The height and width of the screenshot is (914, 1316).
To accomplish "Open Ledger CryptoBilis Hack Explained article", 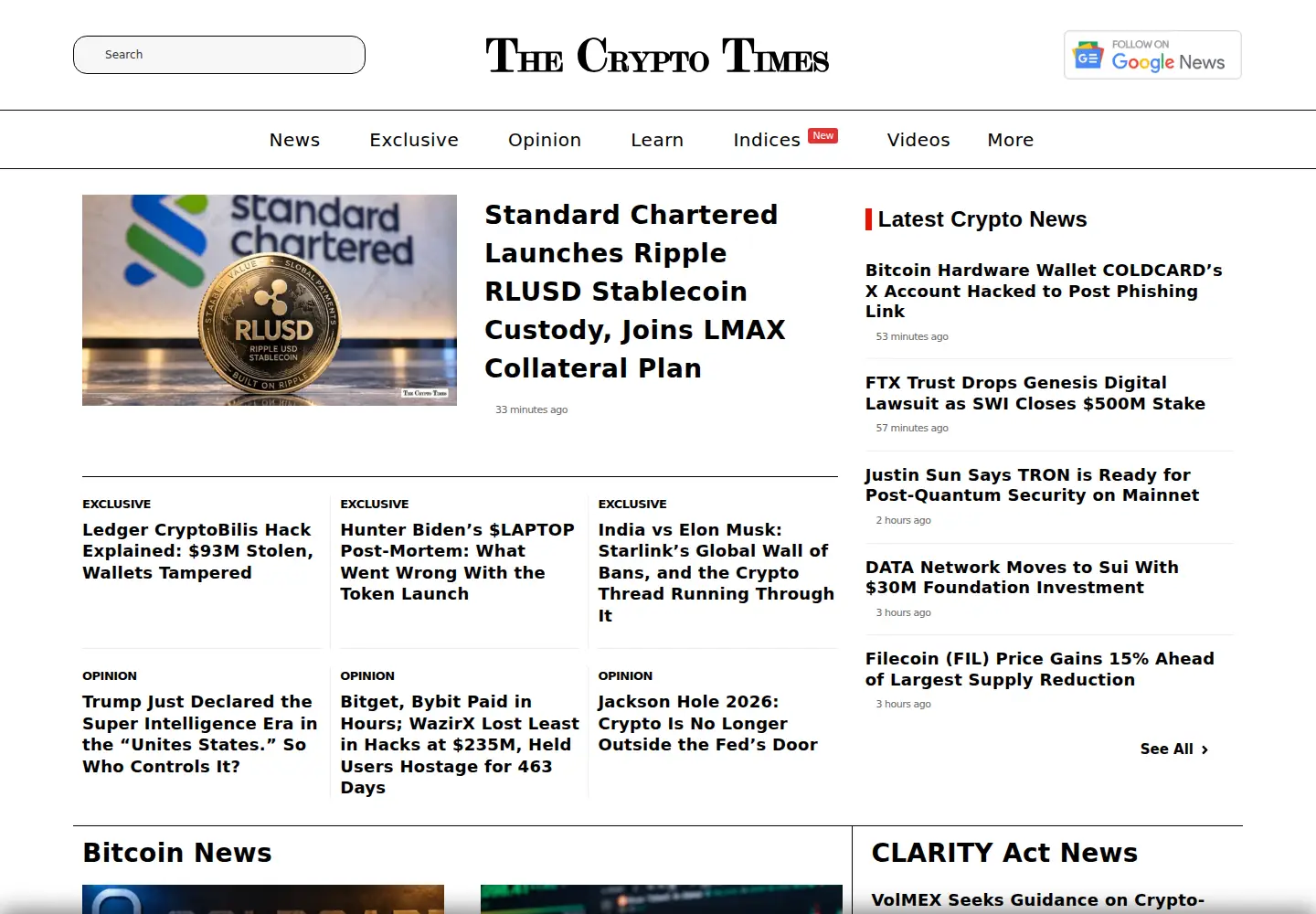I will coord(198,551).
